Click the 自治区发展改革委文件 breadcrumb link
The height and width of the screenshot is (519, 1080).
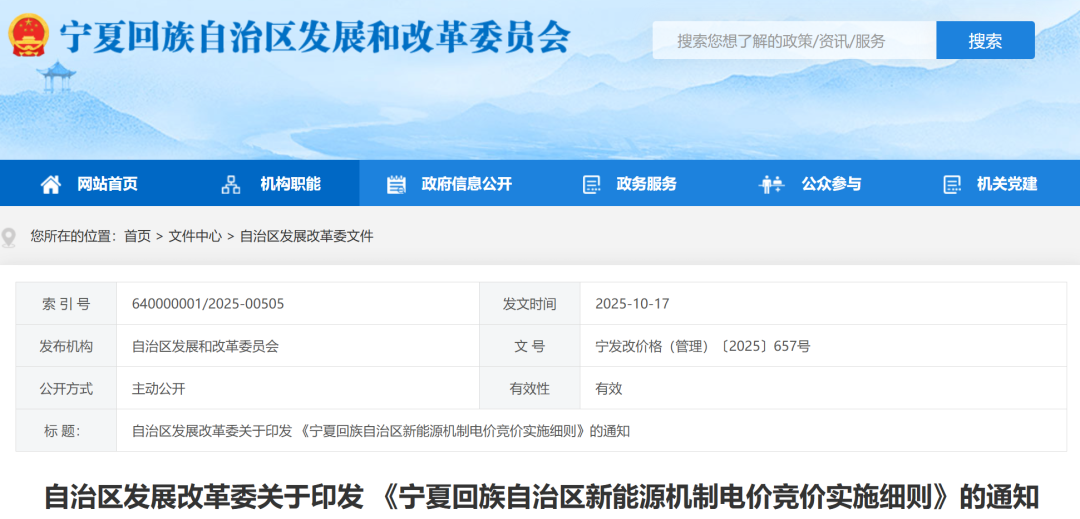point(306,236)
